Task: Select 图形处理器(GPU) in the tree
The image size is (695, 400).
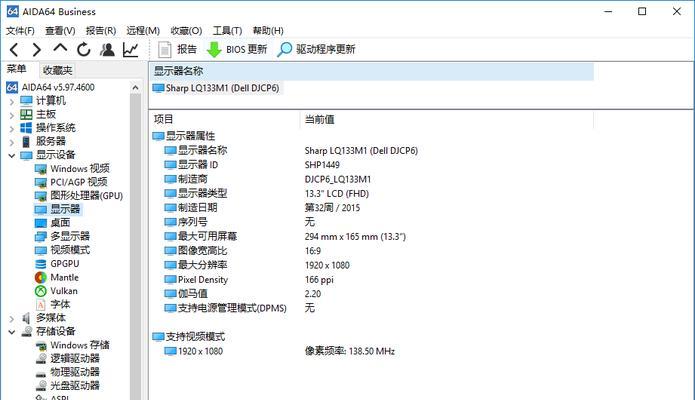Action: (x=79, y=196)
